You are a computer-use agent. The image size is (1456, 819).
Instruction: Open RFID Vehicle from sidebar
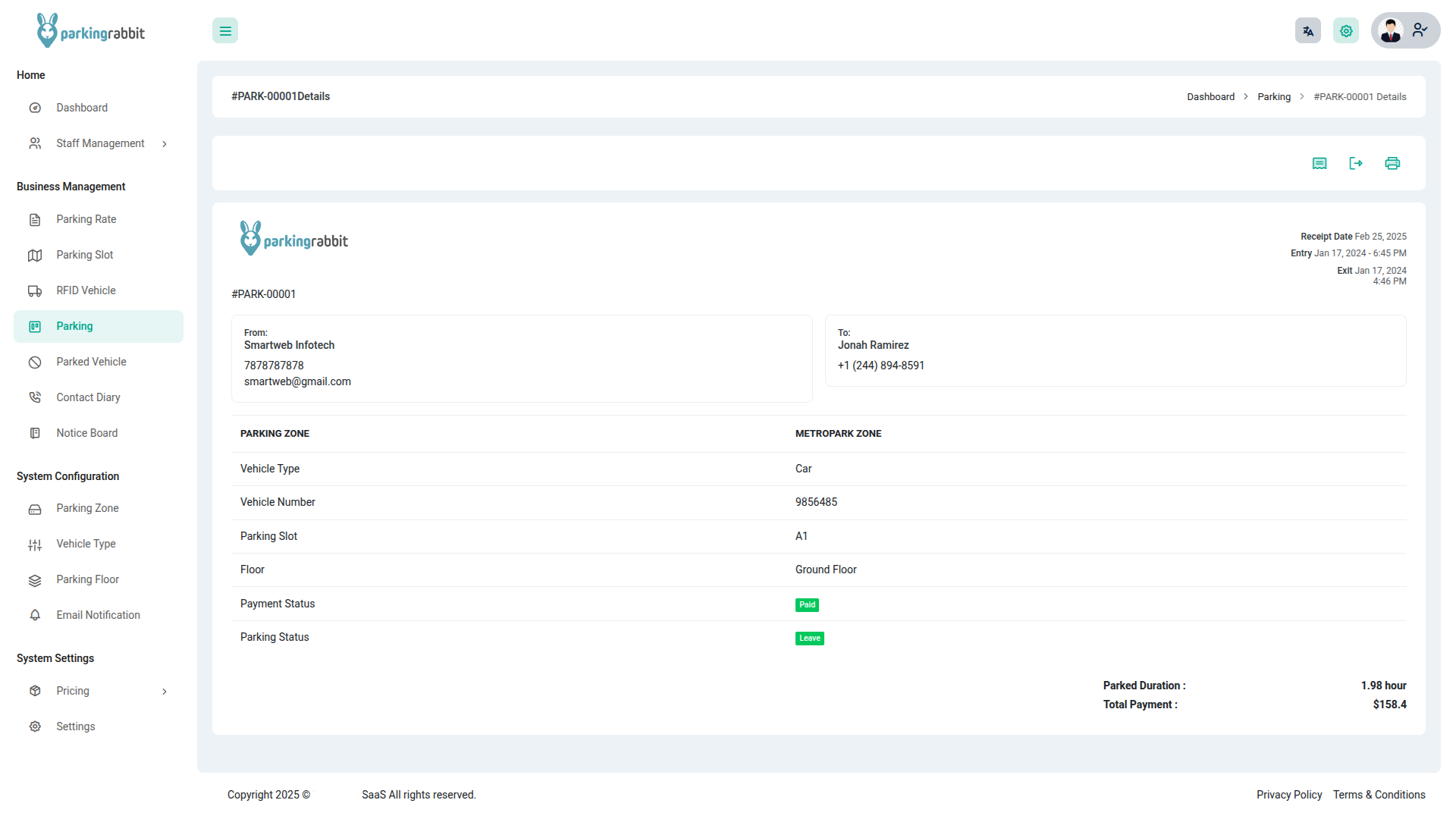click(x=86, y=290)
